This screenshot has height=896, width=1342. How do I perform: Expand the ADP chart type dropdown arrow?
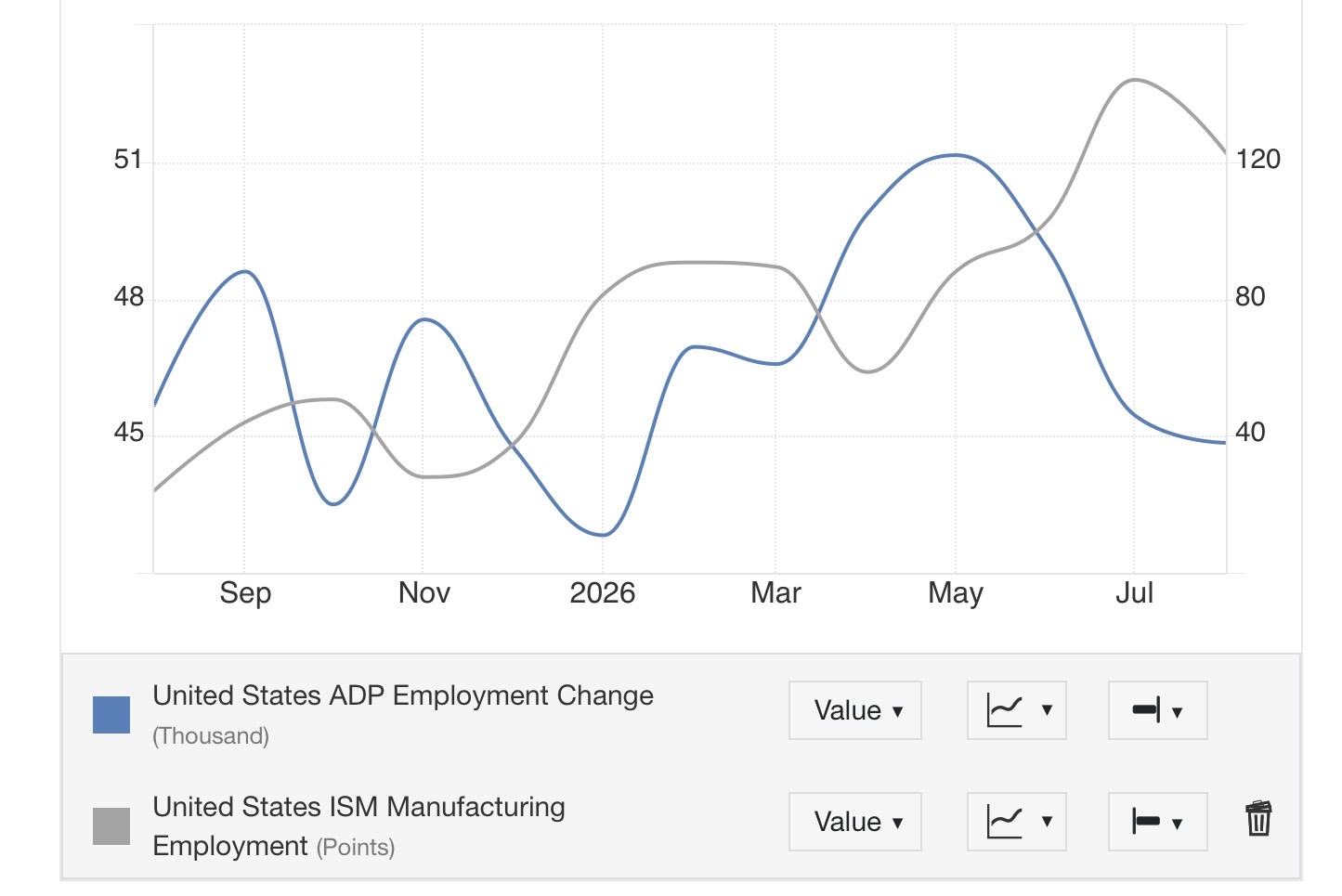point(1047,710)
